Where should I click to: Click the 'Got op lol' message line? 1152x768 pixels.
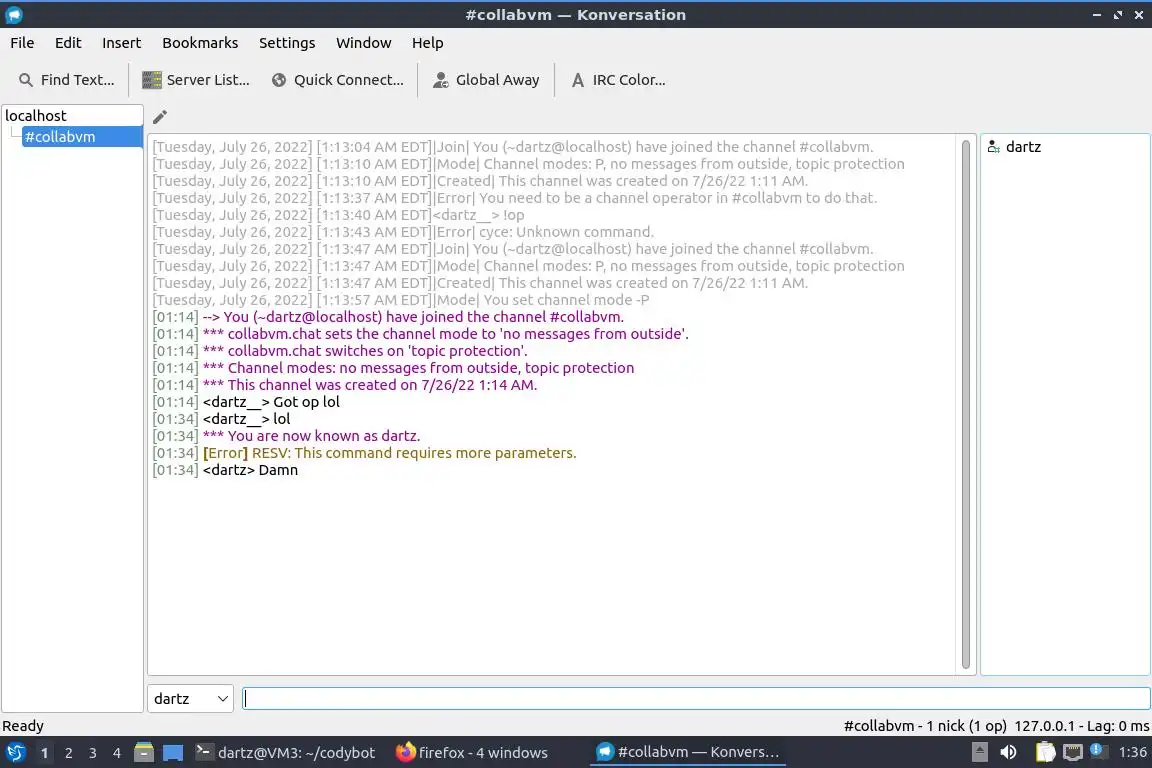point(246,402)
